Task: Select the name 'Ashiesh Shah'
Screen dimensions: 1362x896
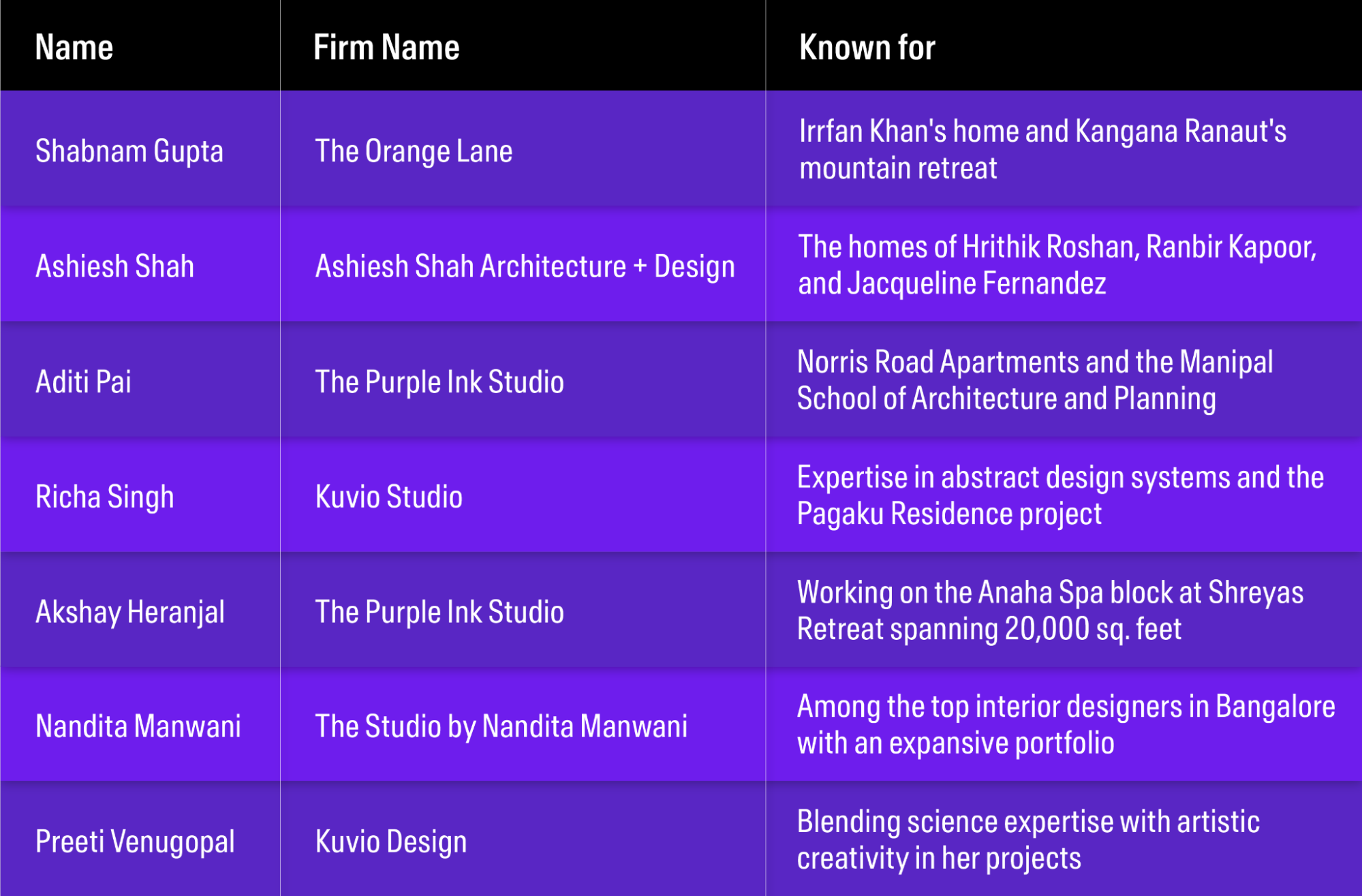Action: coord(115,266)
